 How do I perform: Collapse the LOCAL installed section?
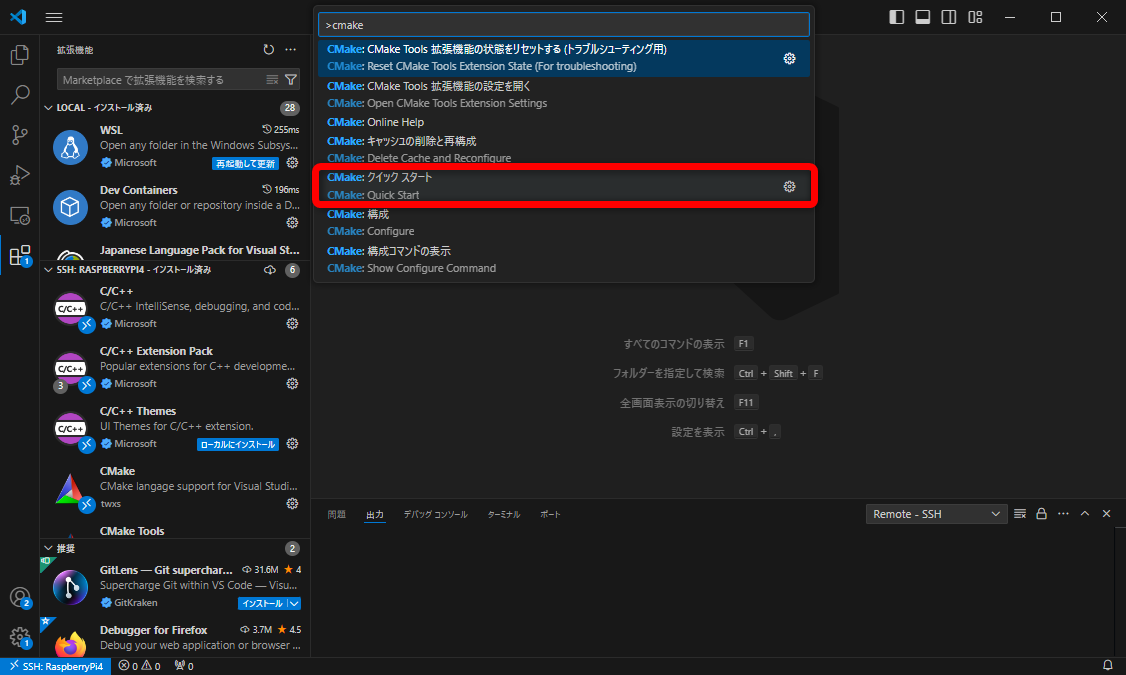[x=48, y=108]
